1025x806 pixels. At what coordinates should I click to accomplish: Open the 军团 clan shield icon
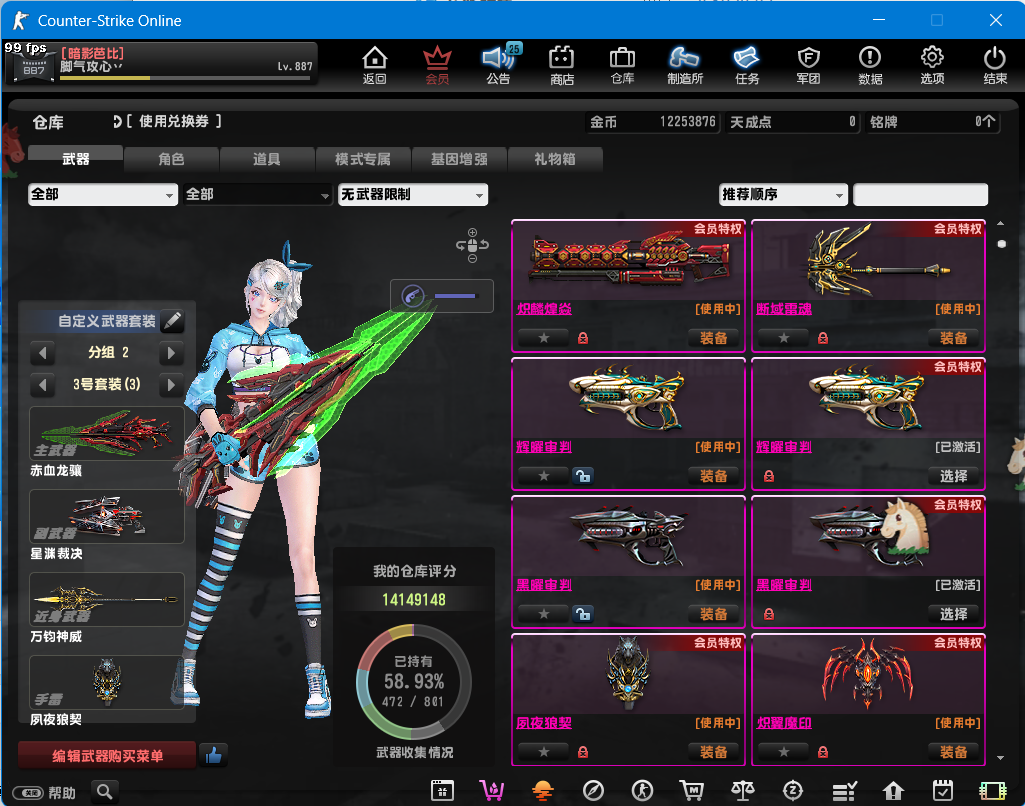808,65
